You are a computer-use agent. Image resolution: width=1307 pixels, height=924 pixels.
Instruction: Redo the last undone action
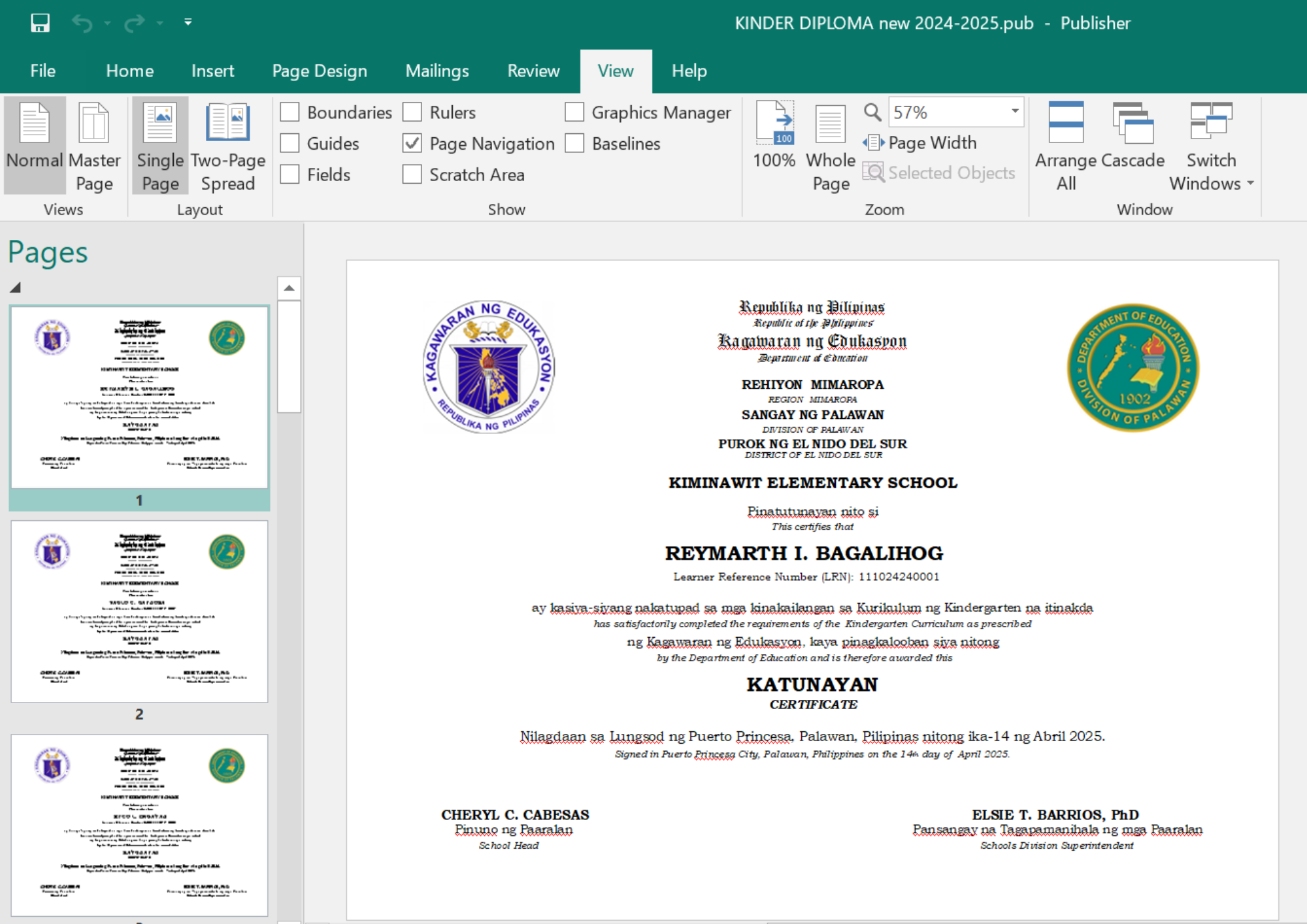tap(134, 24)
